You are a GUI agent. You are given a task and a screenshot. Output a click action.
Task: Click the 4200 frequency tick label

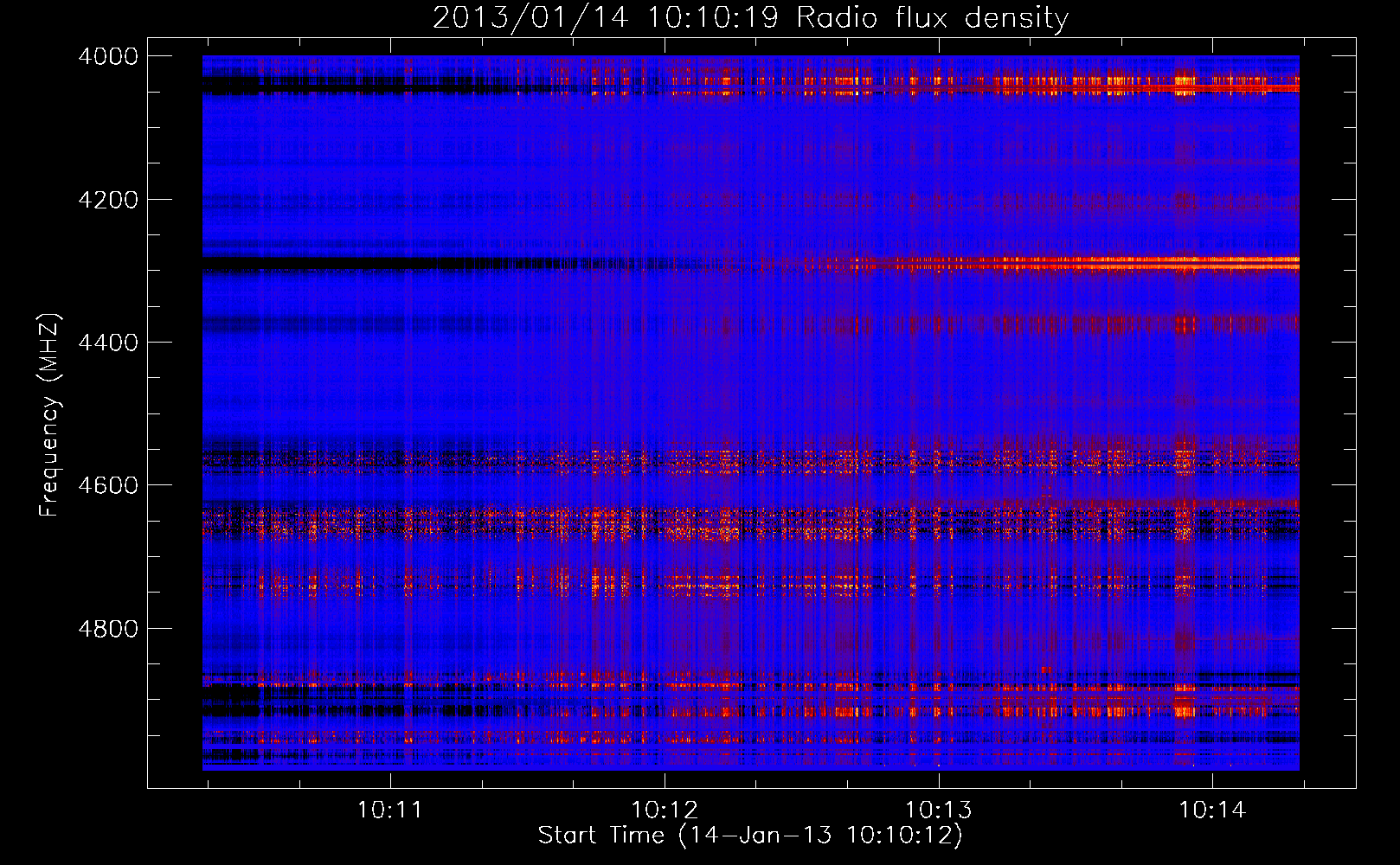(108, 200)
